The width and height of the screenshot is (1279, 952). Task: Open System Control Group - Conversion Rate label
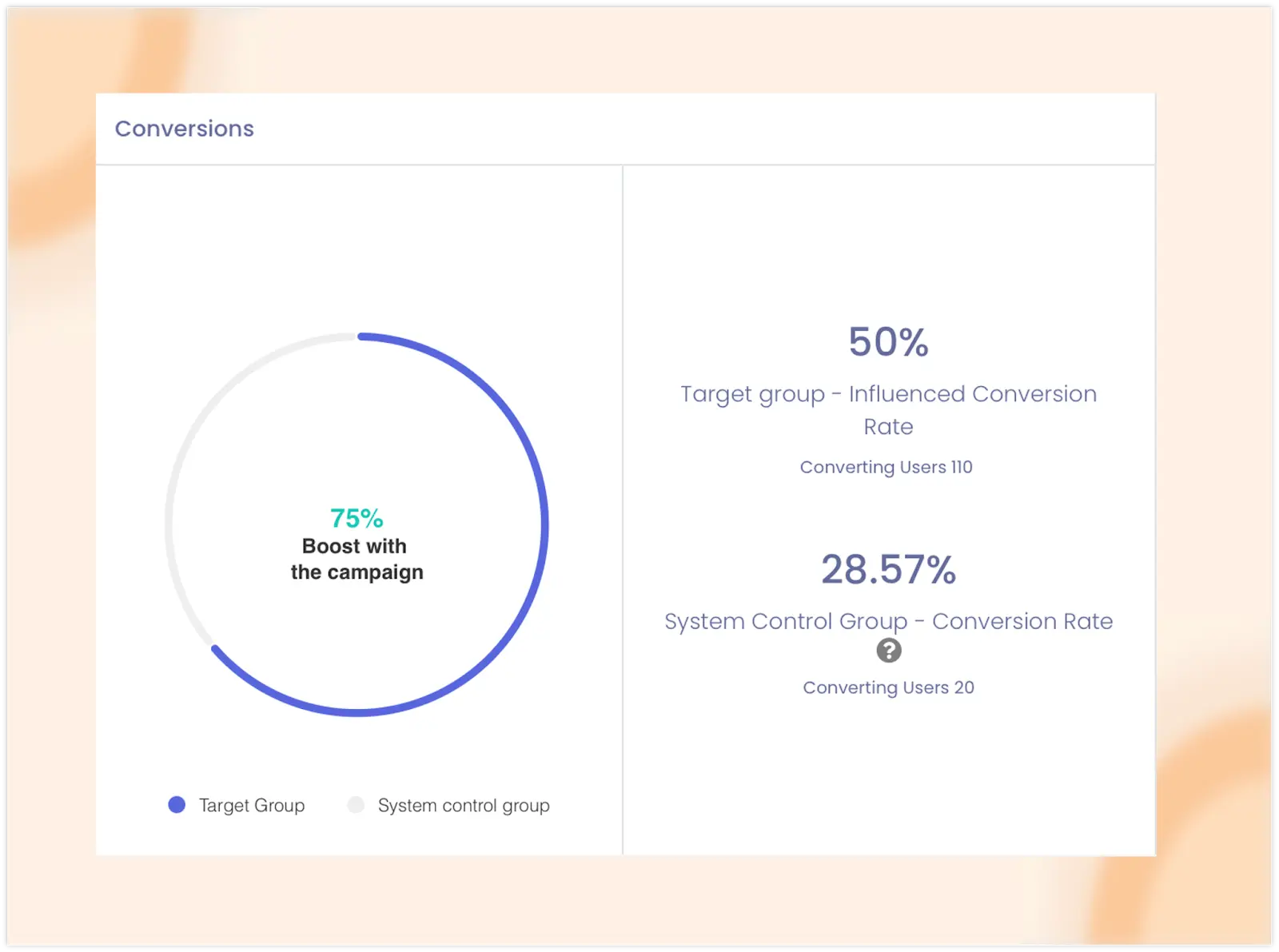(888, 621)
